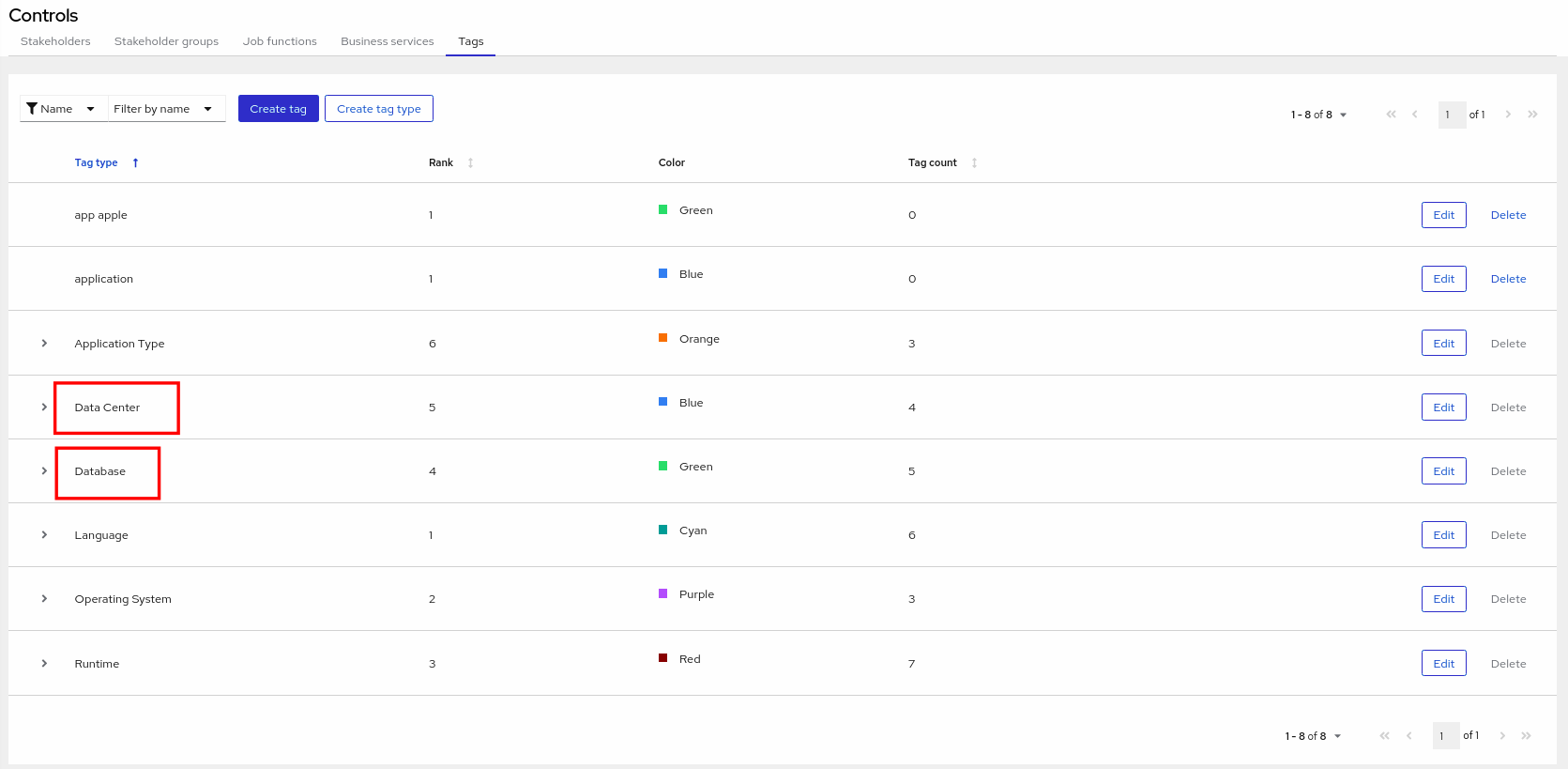Image resolution: width=1568 pixels, height=769 pixels.
Task: Click the Tag count sort icon
Action: 974,162
